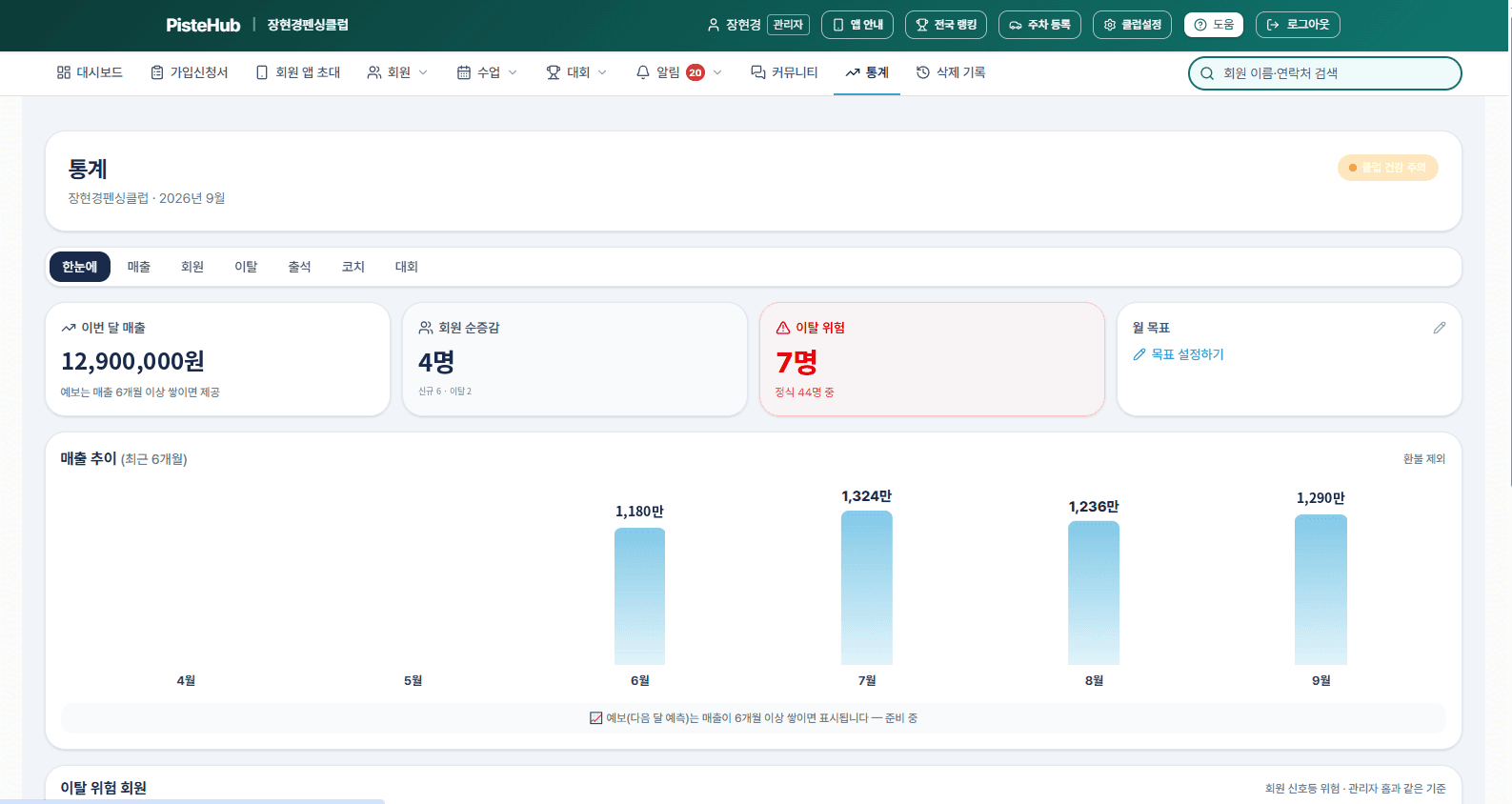
Task: Click the 목표 설정하기 link
Action: [1179, 354]
